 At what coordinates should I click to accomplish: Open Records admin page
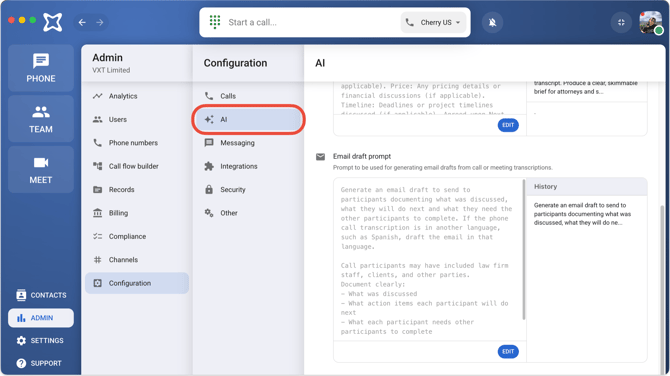pos(137,190)
